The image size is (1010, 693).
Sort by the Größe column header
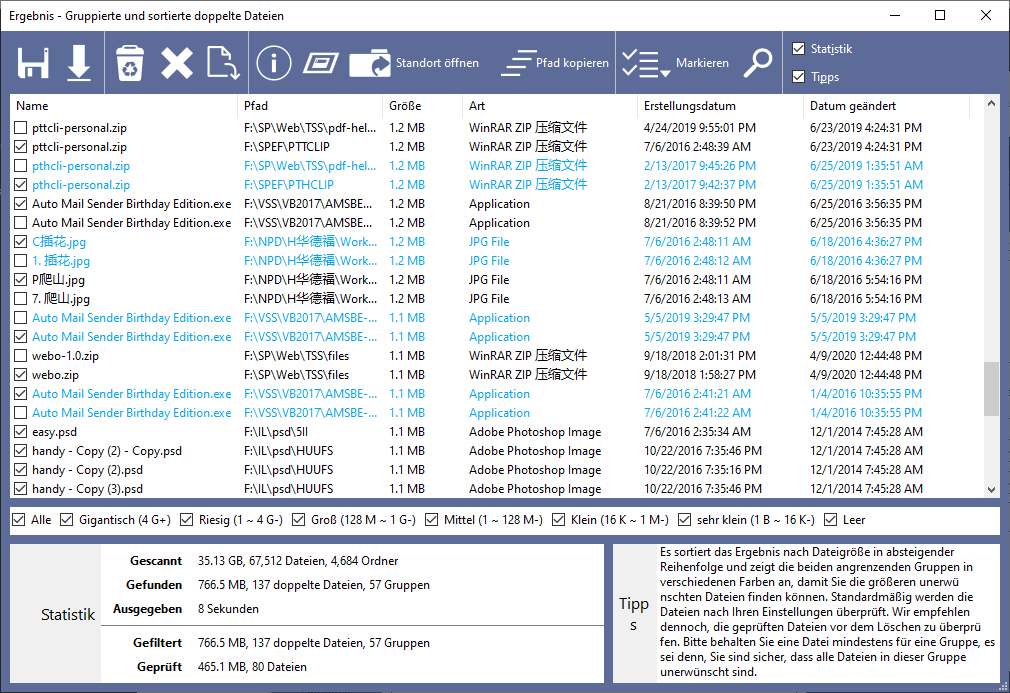[x=423, y=106]
